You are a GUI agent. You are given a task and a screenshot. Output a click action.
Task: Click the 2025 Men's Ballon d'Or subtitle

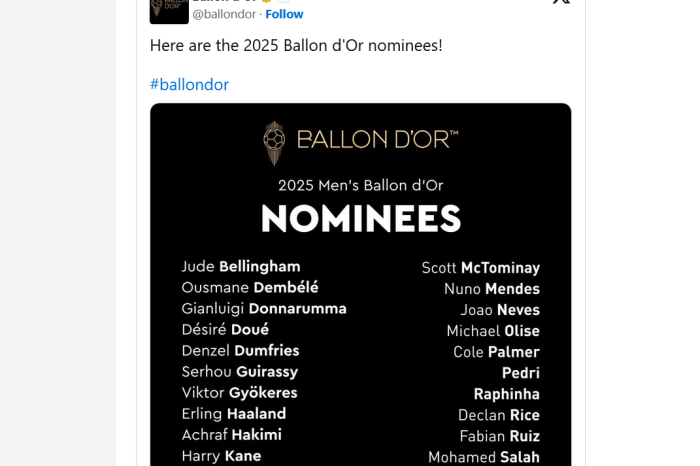click(361, 185)
